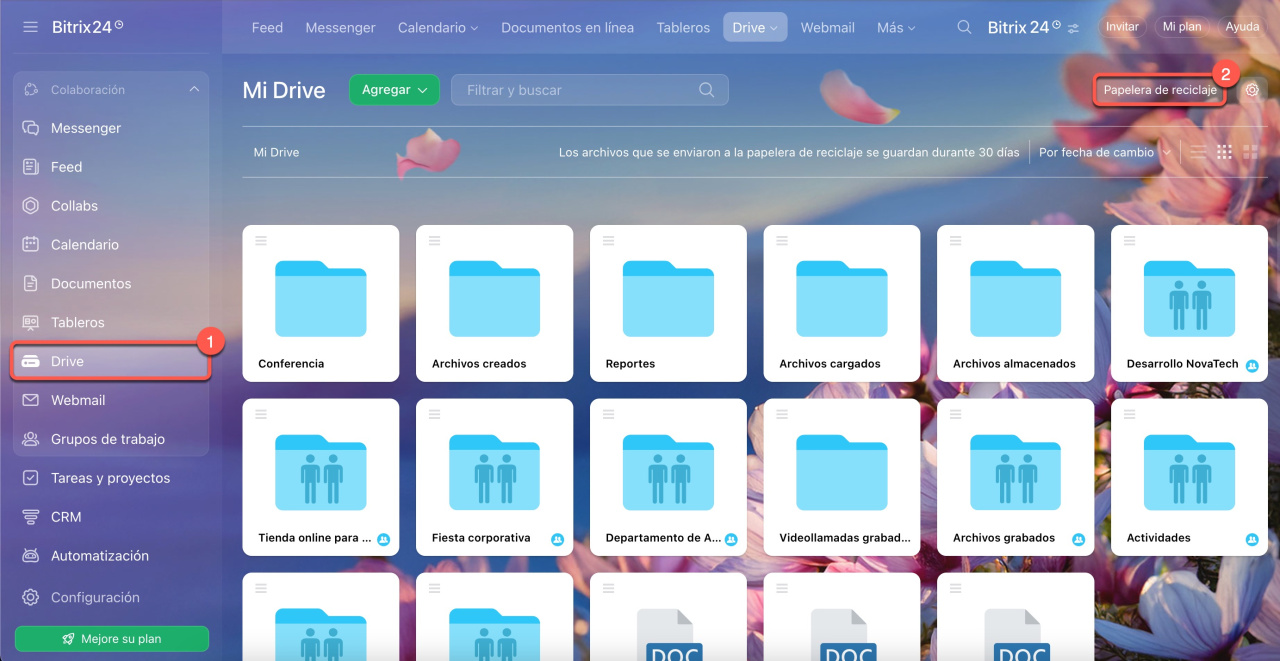
Task: Open Drive settings gear icon
Action: (1252, 90)
